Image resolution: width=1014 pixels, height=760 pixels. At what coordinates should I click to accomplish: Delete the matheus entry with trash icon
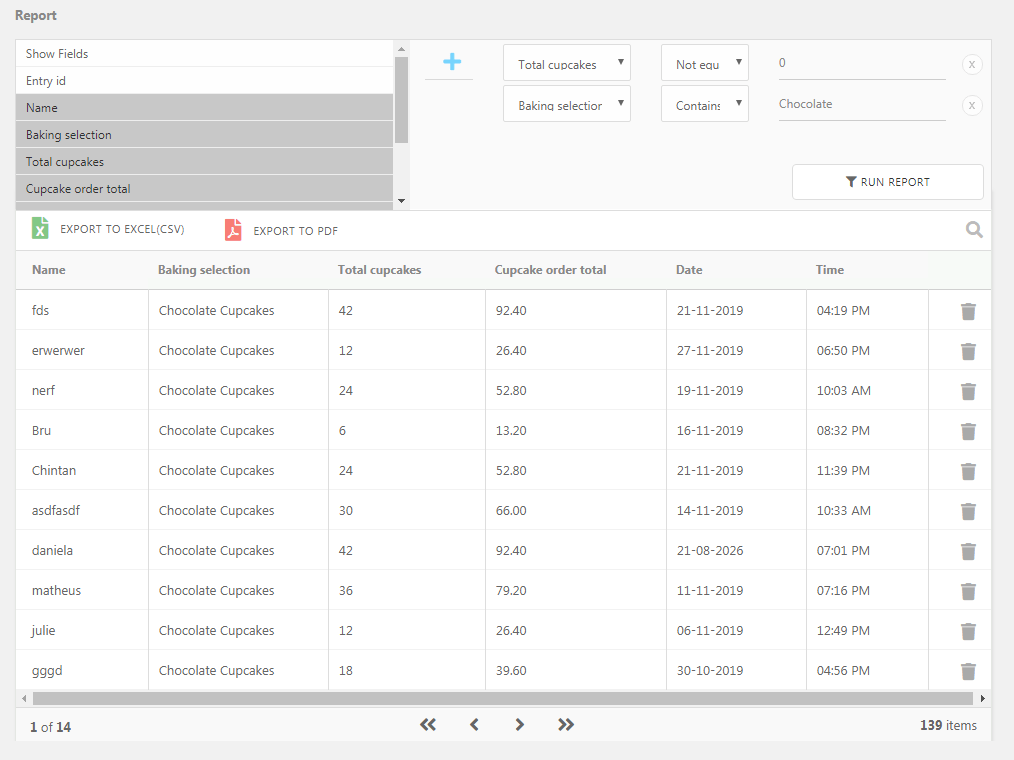pyautogui.click(x=968, y=591)
